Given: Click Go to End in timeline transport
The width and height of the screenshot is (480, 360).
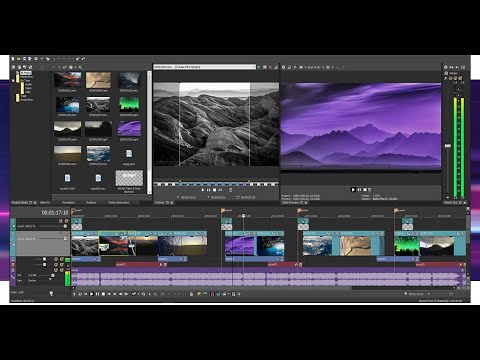Looking at the screenshot, I should click(x=115, y=294).
